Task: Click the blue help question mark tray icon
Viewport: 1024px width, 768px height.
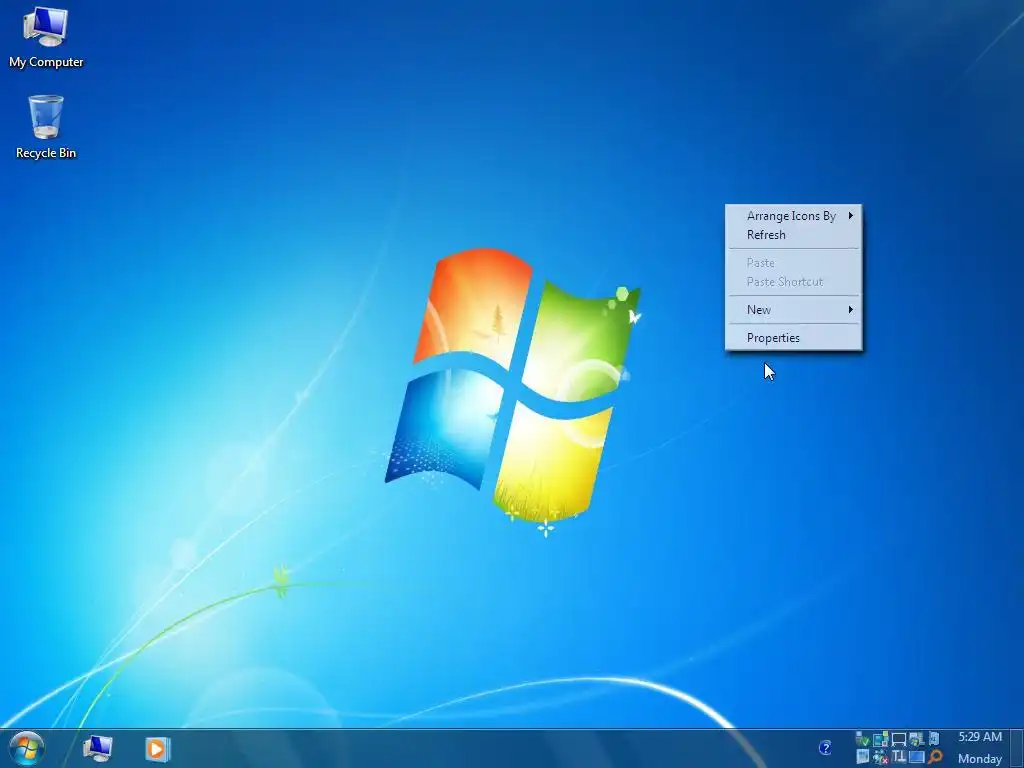Action: [x=825, y=748]
